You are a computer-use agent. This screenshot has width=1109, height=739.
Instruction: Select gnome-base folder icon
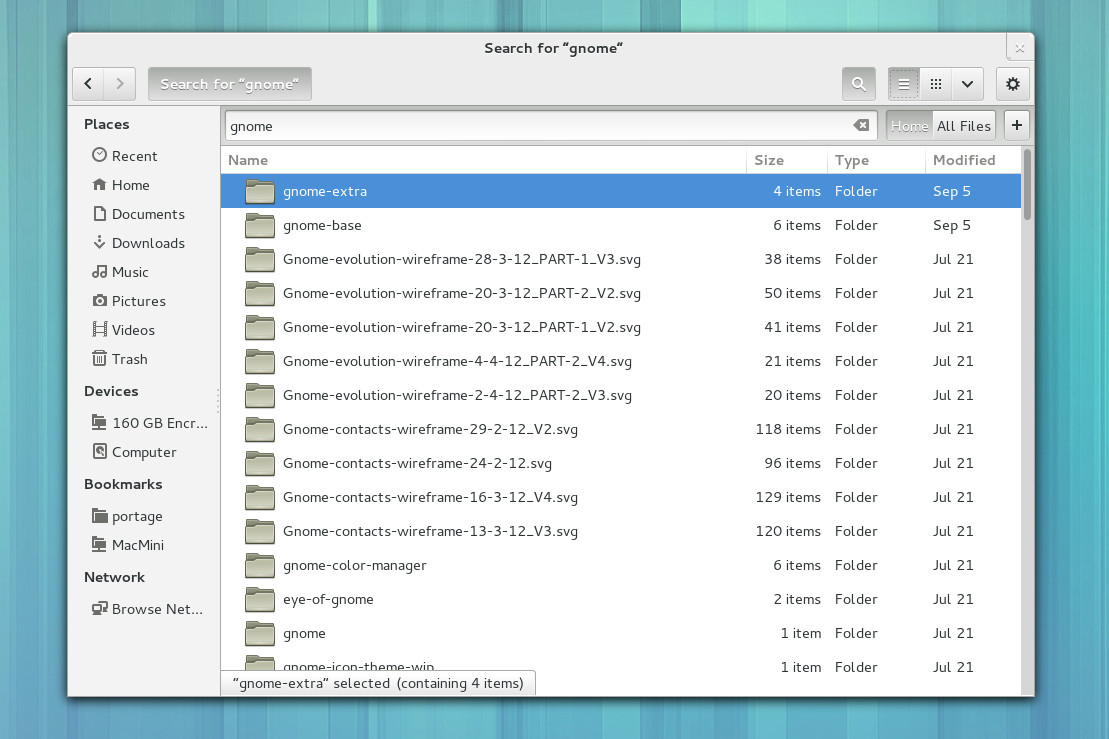point(260,225)
